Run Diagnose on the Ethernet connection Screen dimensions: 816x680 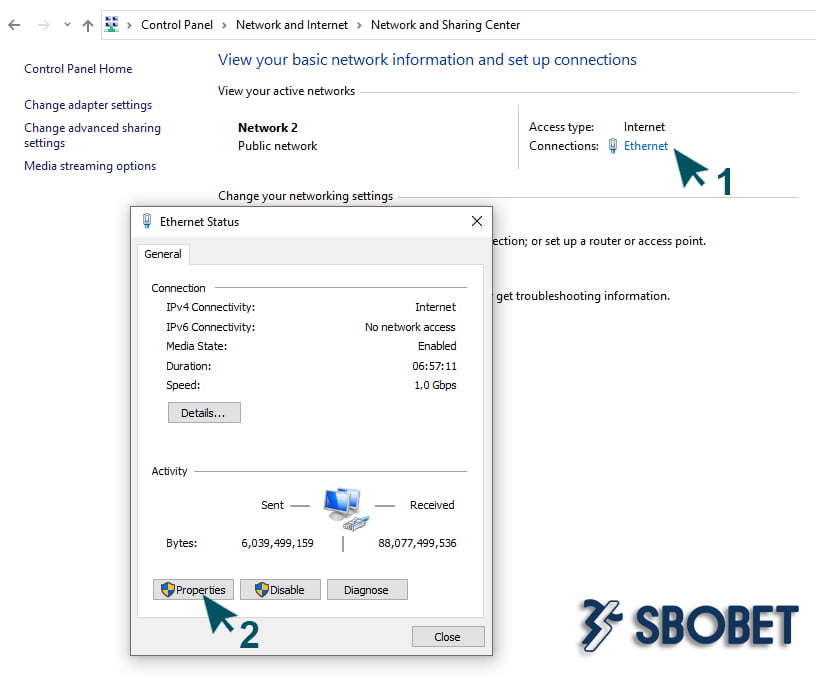[x=366, y=590]
